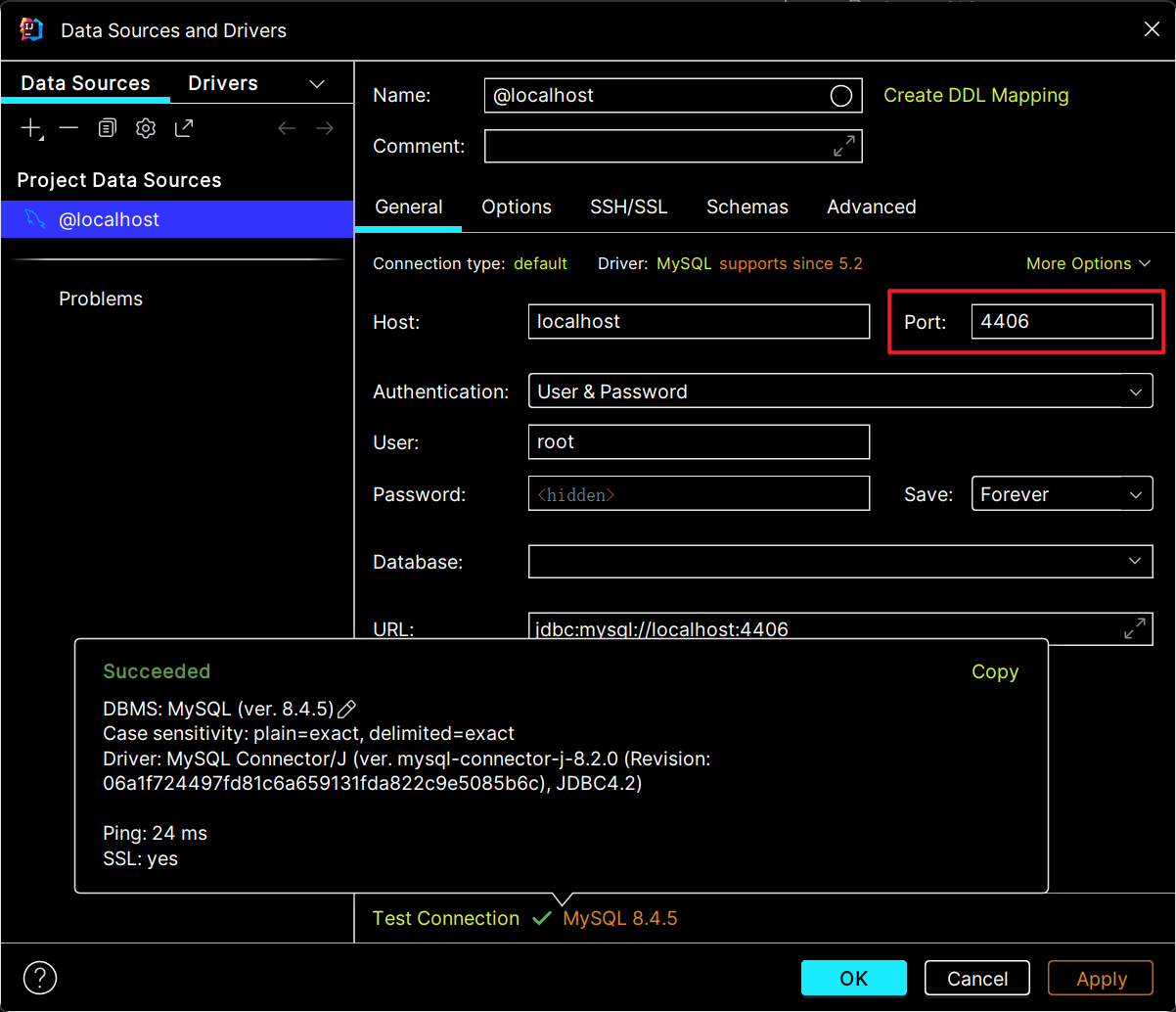Select the General tab
1176x1012 pixels.
[409, 207]
